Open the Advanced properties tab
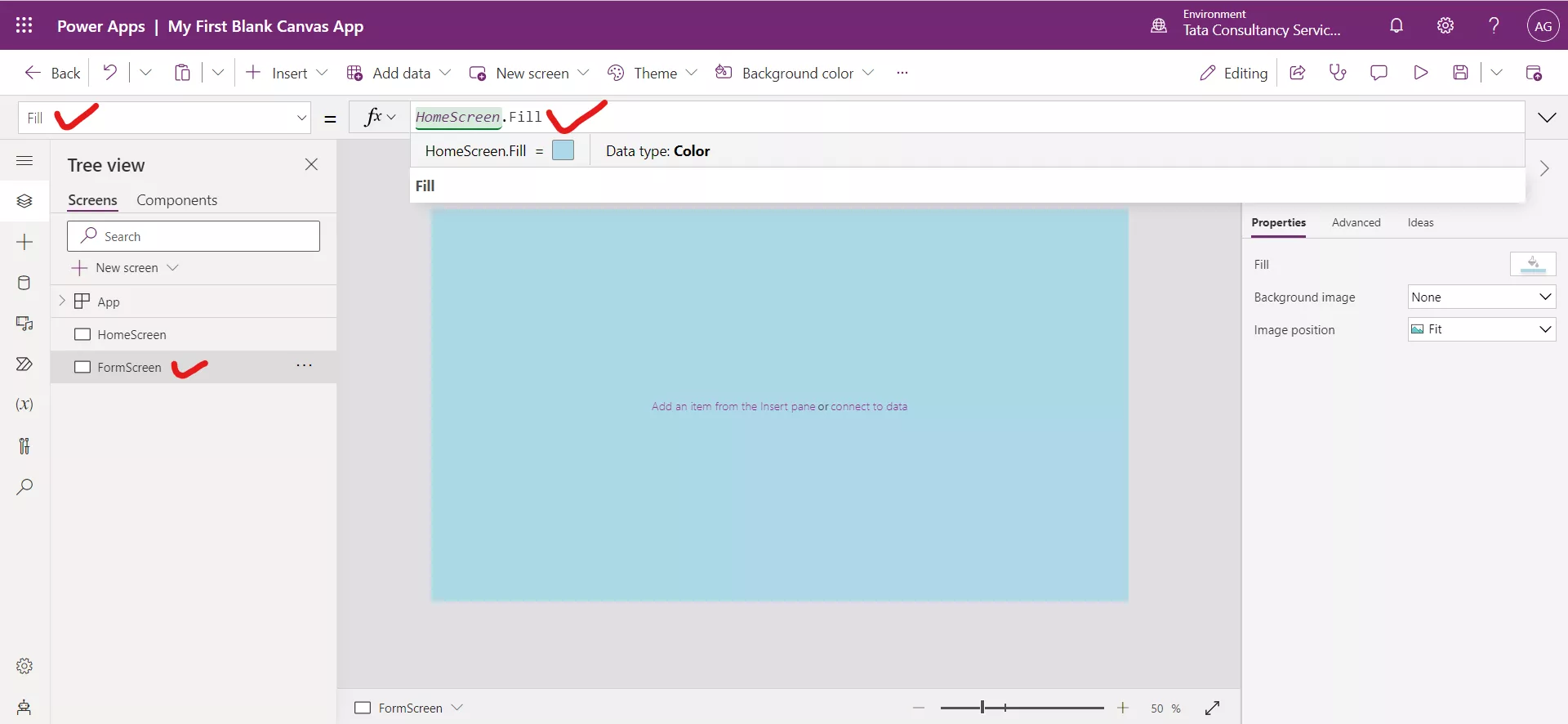 [x=1356, y=222]
